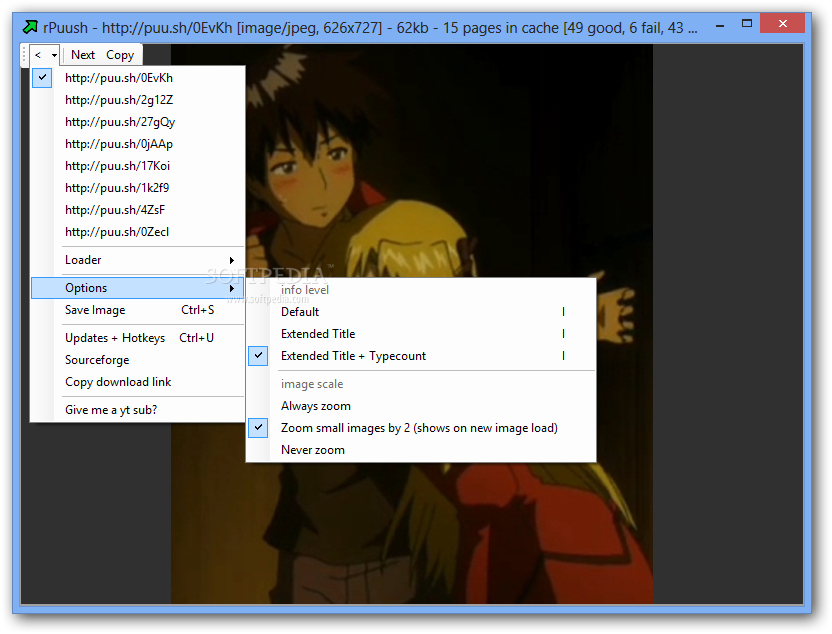832x634 pixels.
Task: Click Copy download link entry
Action: pos(137,382)
